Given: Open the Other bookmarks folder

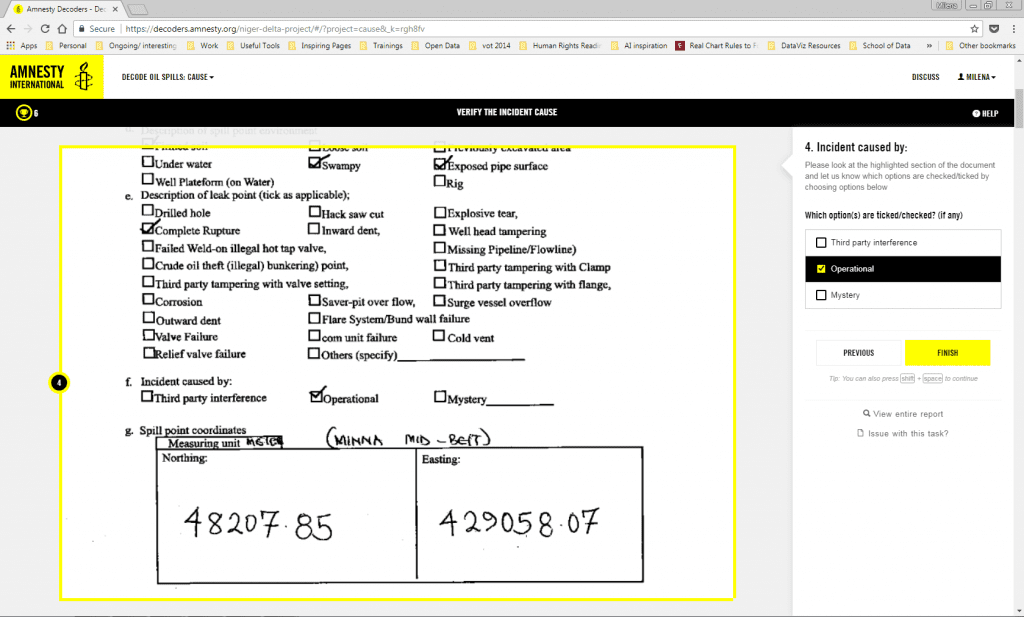Looking at the screenshot, I should pyautogui.click(x=980, y=46).
